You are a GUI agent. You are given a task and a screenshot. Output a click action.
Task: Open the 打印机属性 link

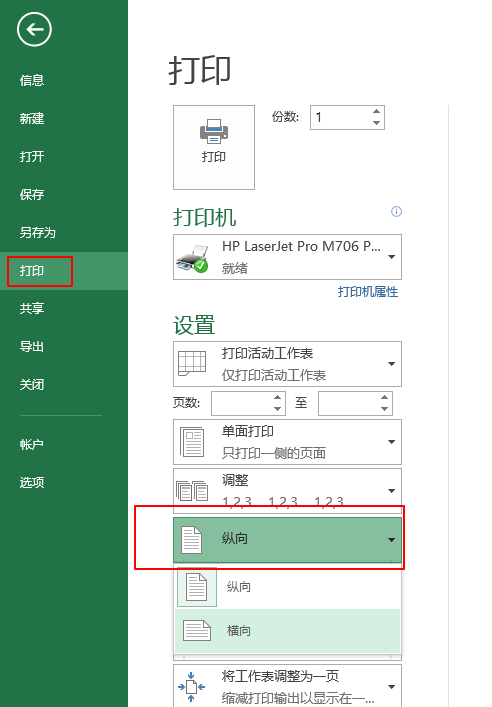click(x=368, y=292)
